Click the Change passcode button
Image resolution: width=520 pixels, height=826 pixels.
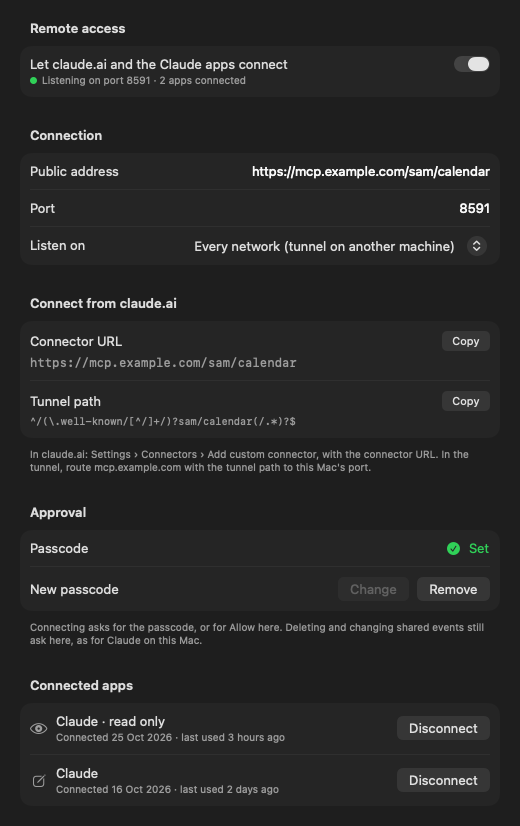tap(373, 589)
